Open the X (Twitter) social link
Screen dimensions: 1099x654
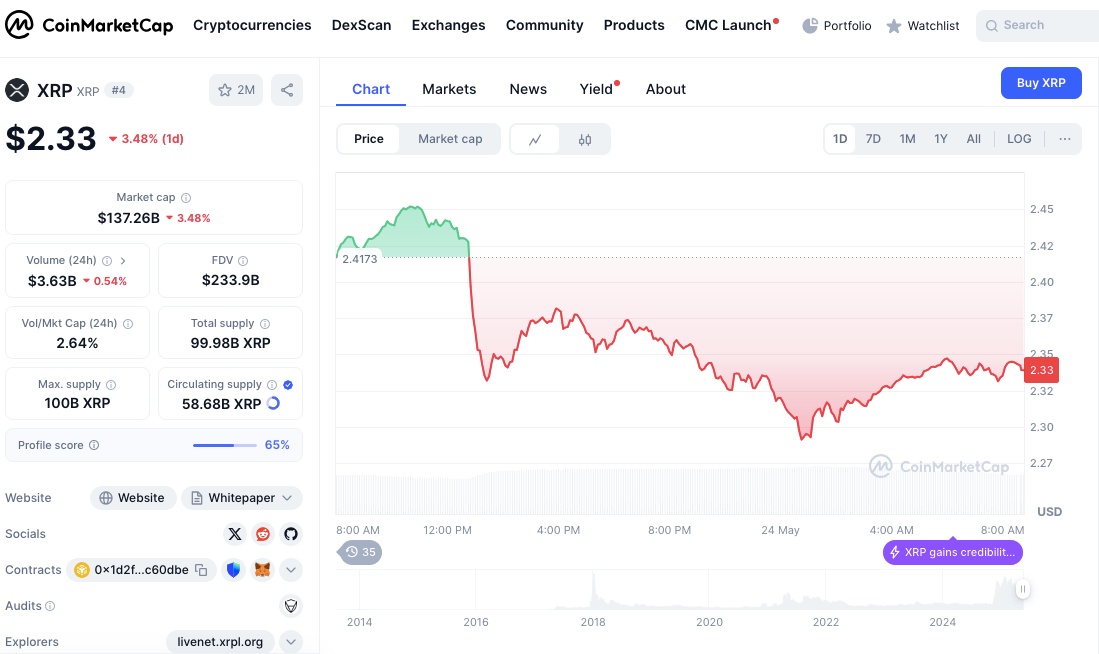[x=235, y=534]
